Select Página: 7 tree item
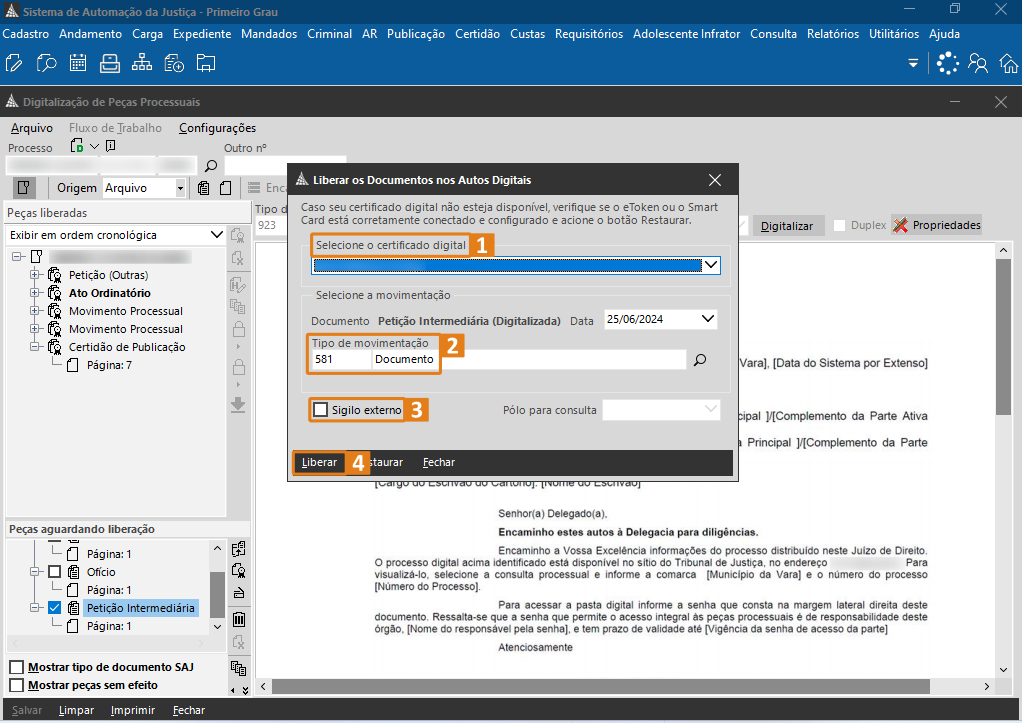The width and height of the screenshot is (1022, 723). tap(110, 365)
